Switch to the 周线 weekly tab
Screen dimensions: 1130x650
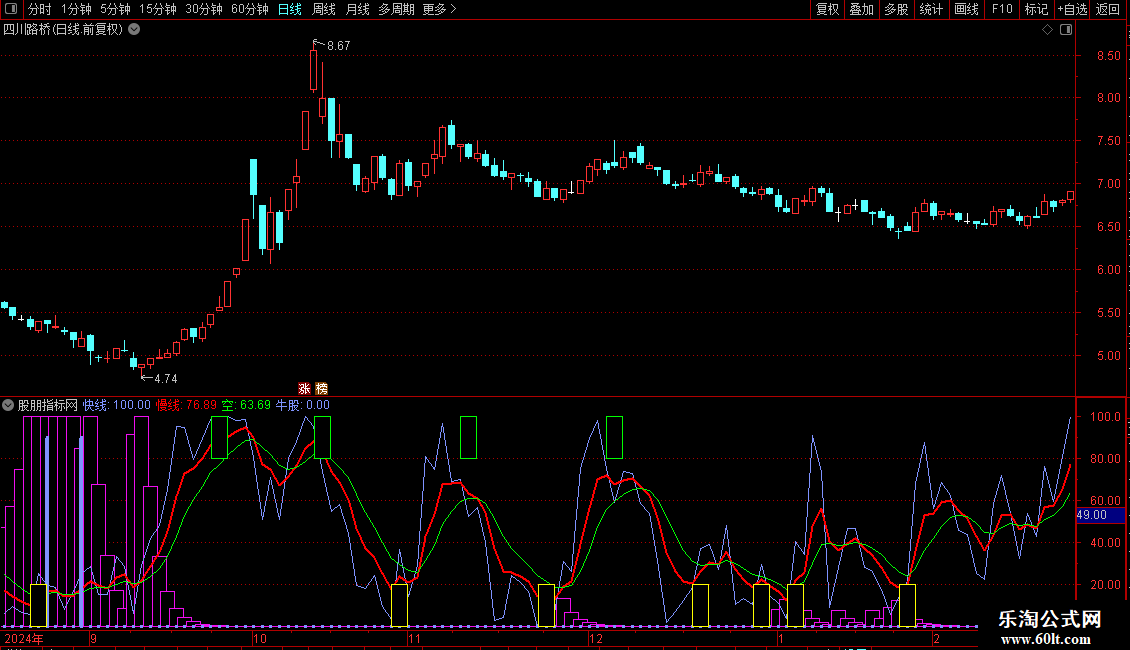pos(324,10)
